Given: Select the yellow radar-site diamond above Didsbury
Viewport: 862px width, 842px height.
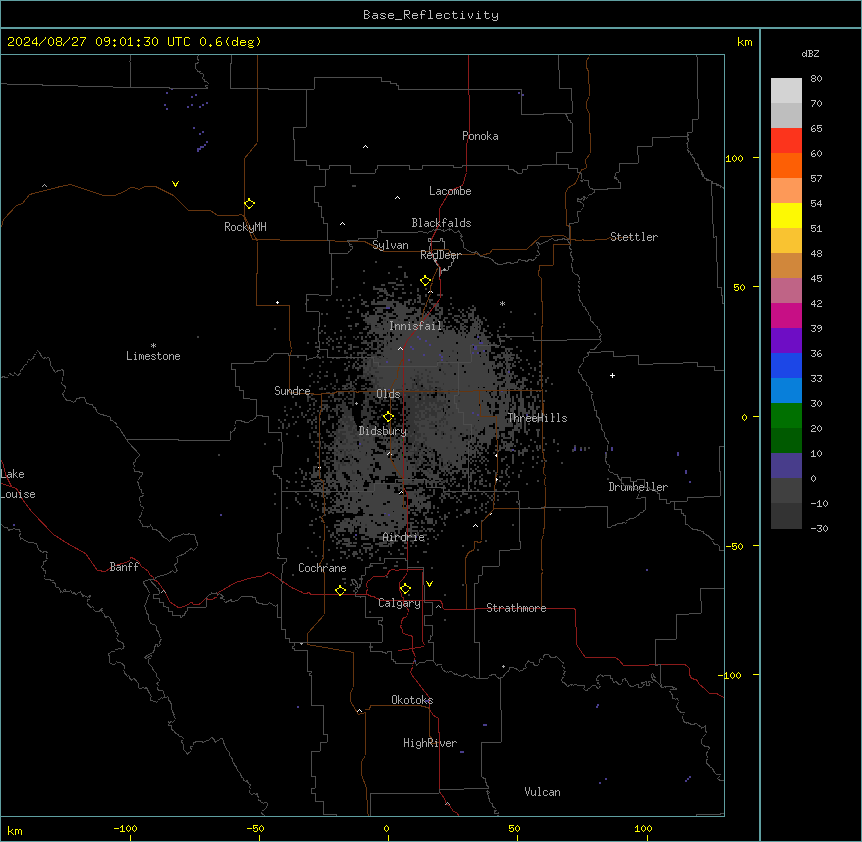Looking at the screenshot, I should point(389,417).
